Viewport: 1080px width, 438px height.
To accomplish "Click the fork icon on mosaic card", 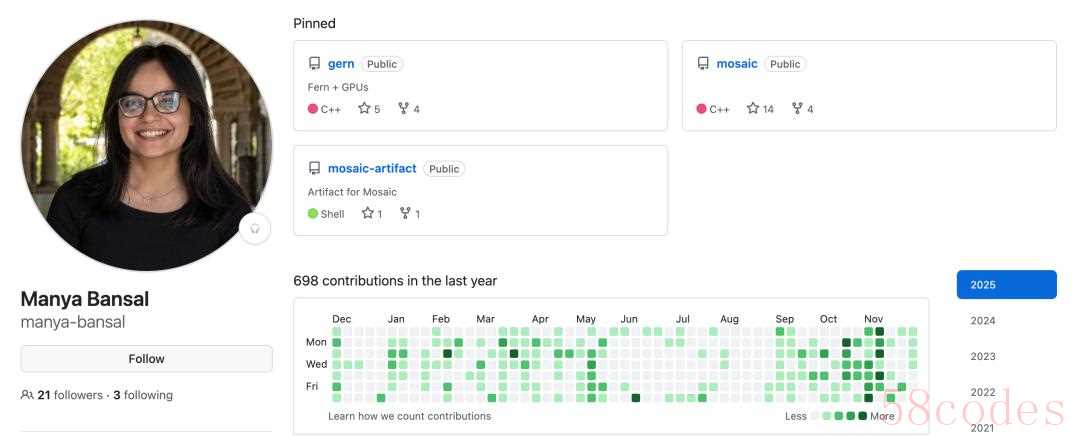I will click(x=797, y=109).
